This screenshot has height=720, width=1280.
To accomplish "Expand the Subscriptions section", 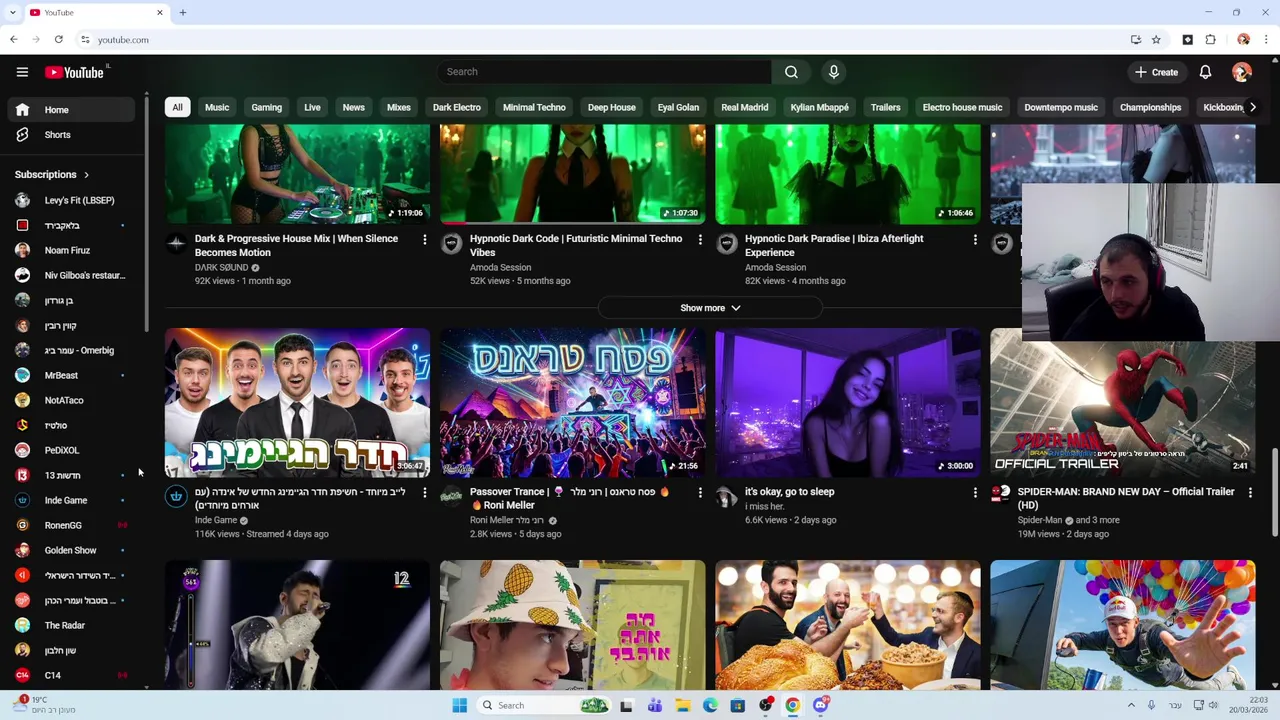I will click(52, 175).
